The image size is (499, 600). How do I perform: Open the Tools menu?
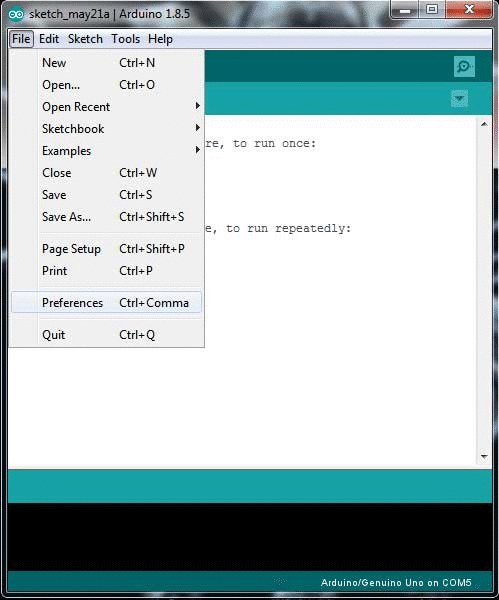[126, 39]
